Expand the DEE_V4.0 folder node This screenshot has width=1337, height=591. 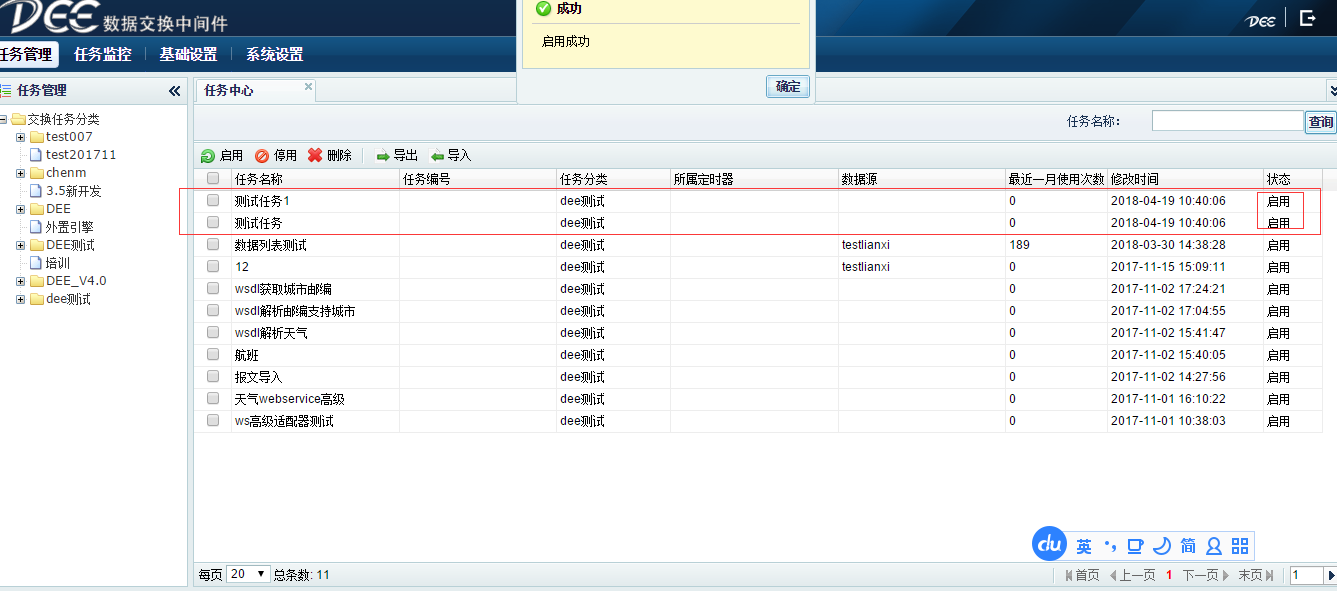(20, 281)
